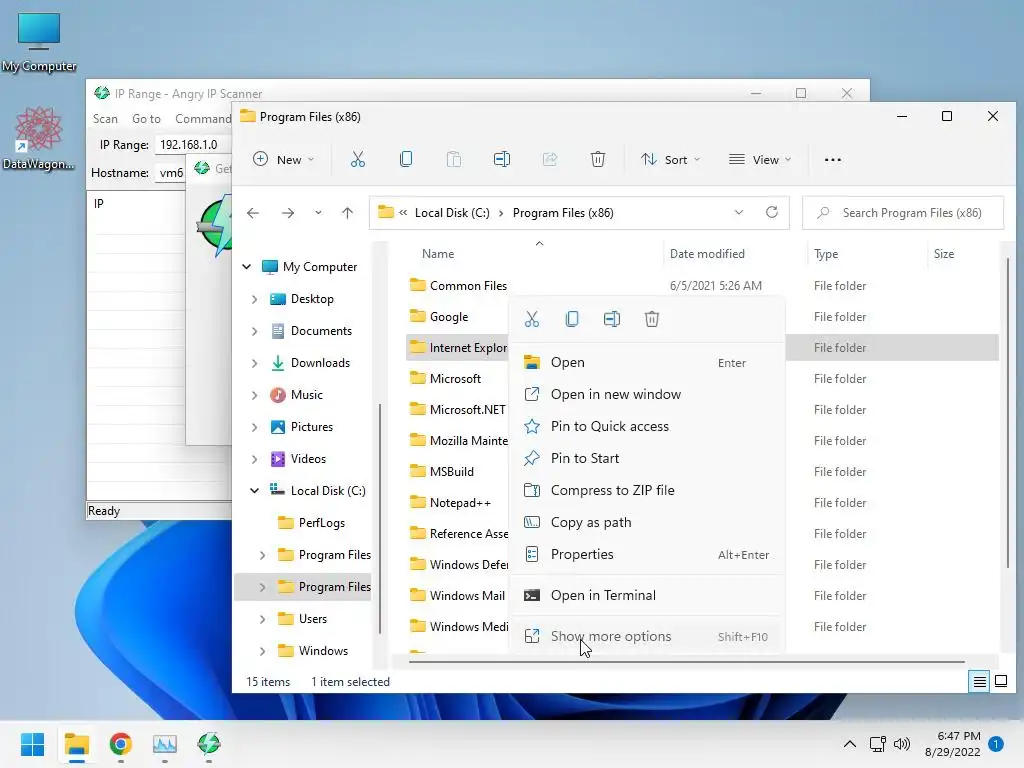This screenshot has width=1024, height=768.
Task: Click the Name column header
Action: tap(438, 254)
